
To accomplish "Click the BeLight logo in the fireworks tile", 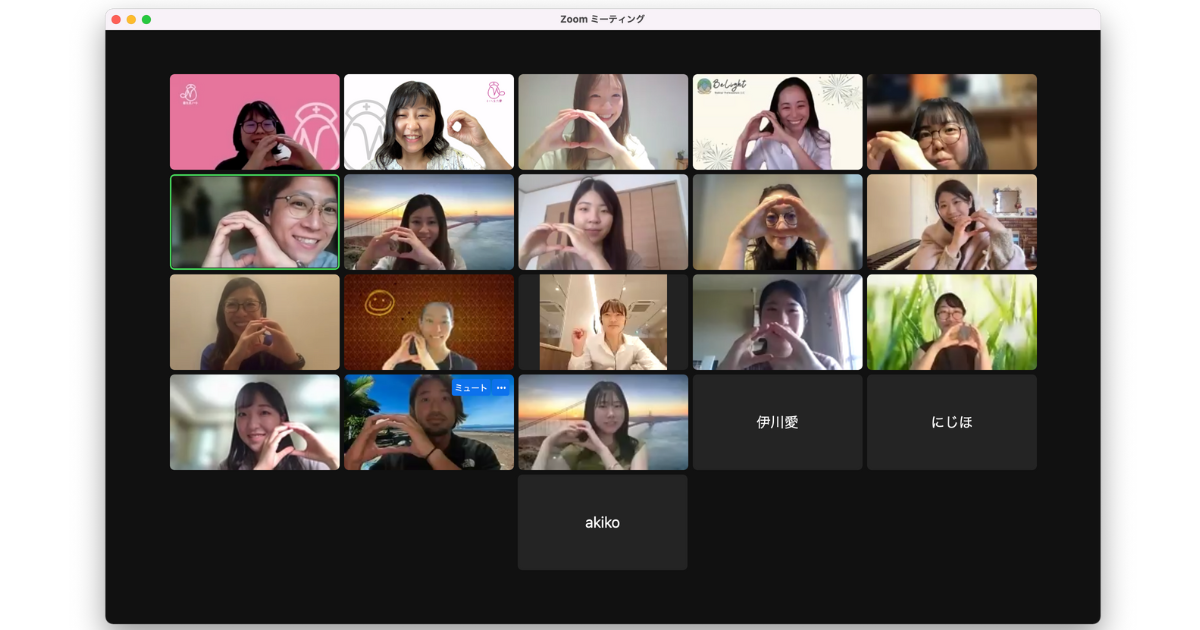I will pos(721,87).
